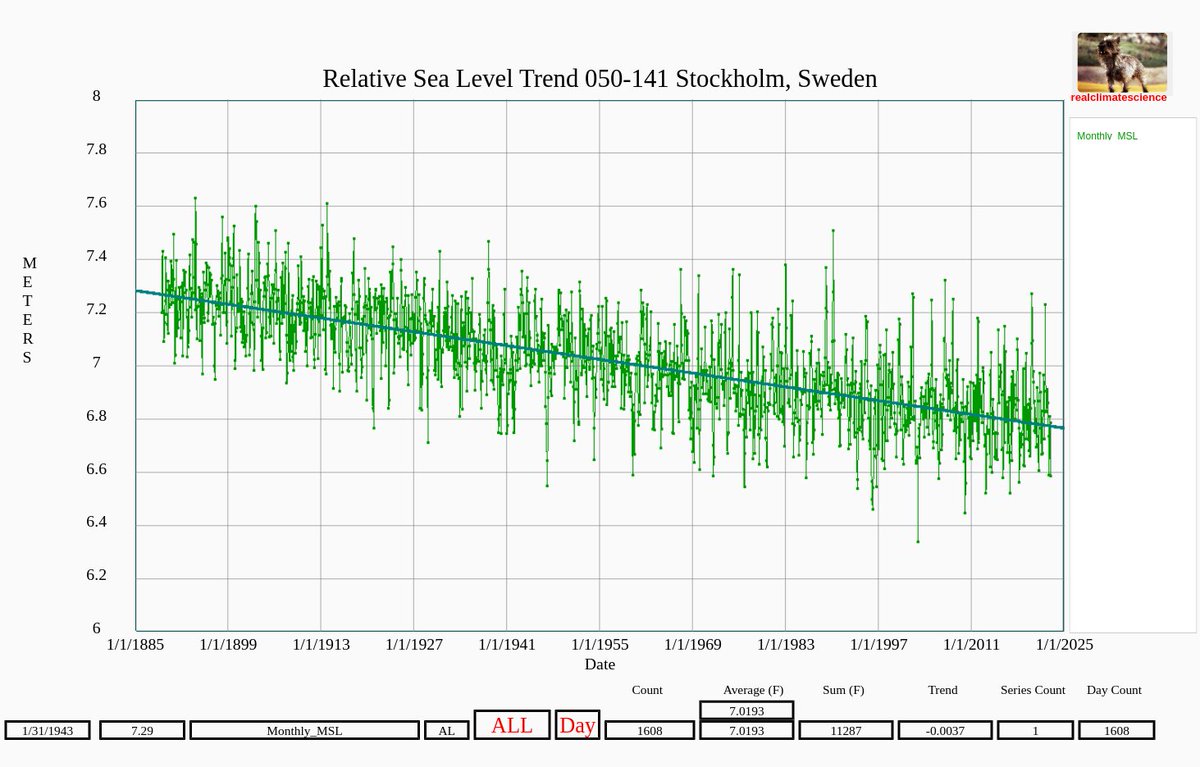This screenshot has height=767, width=1200.
Task: Click the realclimatescience text link
Action: click(1120, 97)
